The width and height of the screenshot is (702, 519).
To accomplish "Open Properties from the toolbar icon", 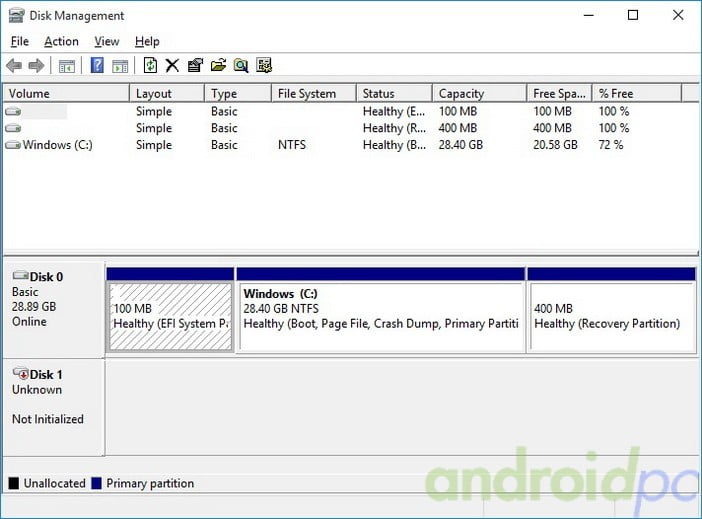I will point(195,66).
